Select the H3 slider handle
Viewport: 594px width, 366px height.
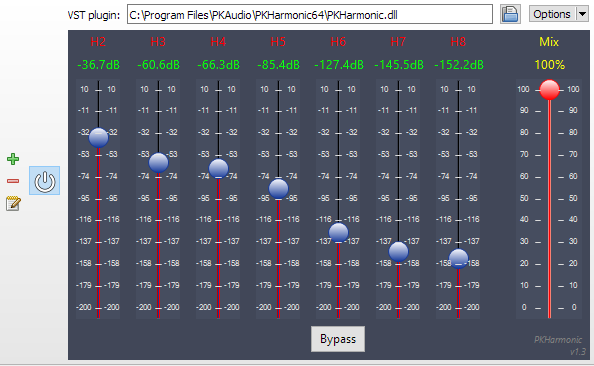coord(158,163)
